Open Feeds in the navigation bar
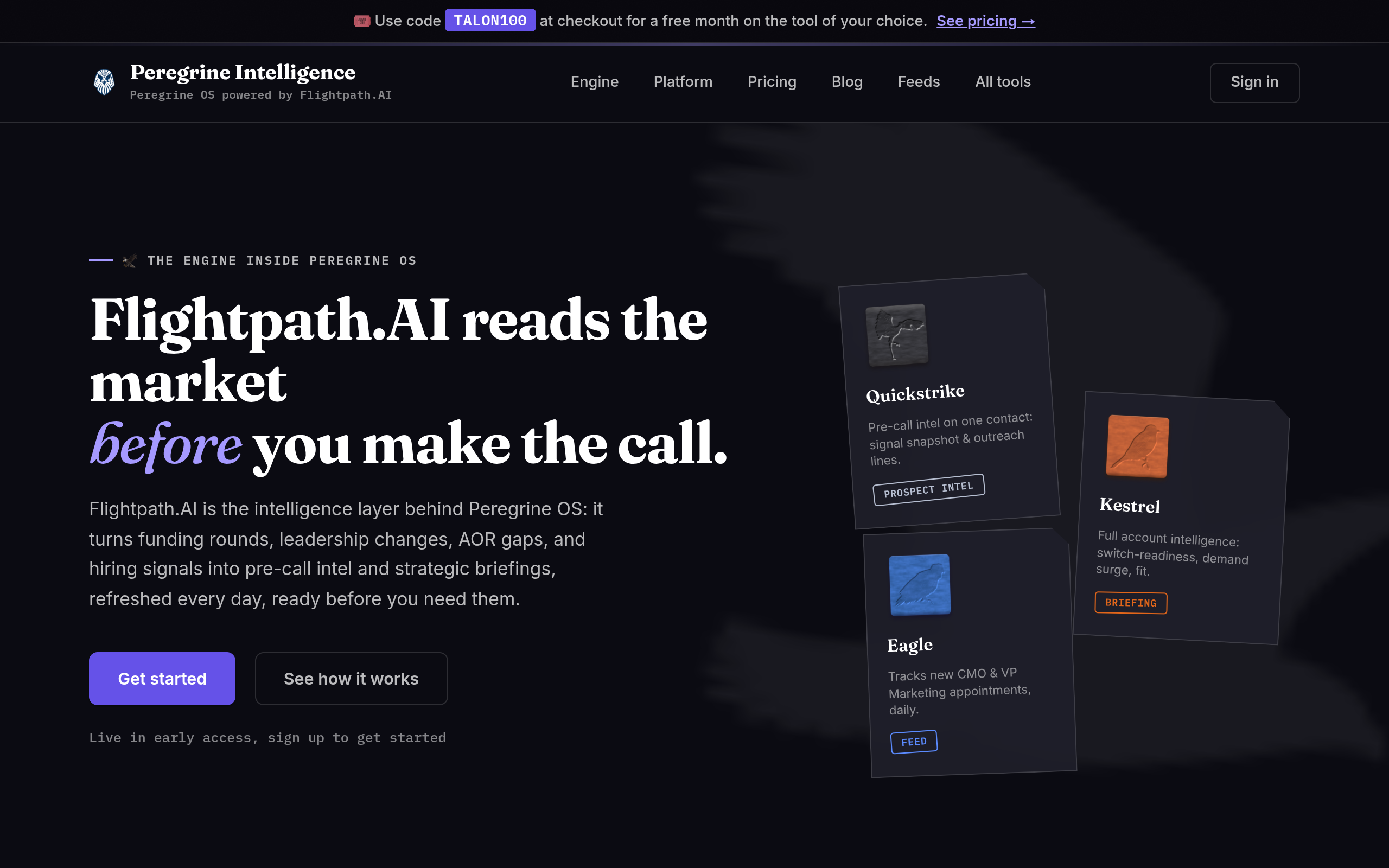Viewport: 1389px width, 868px height. point(919,82)
